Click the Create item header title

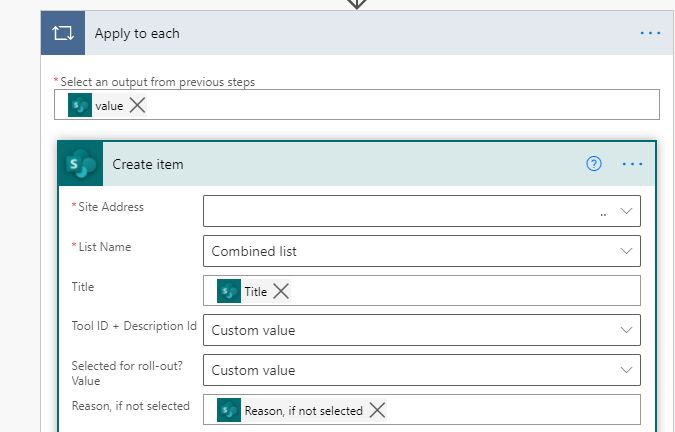point(148,164)
